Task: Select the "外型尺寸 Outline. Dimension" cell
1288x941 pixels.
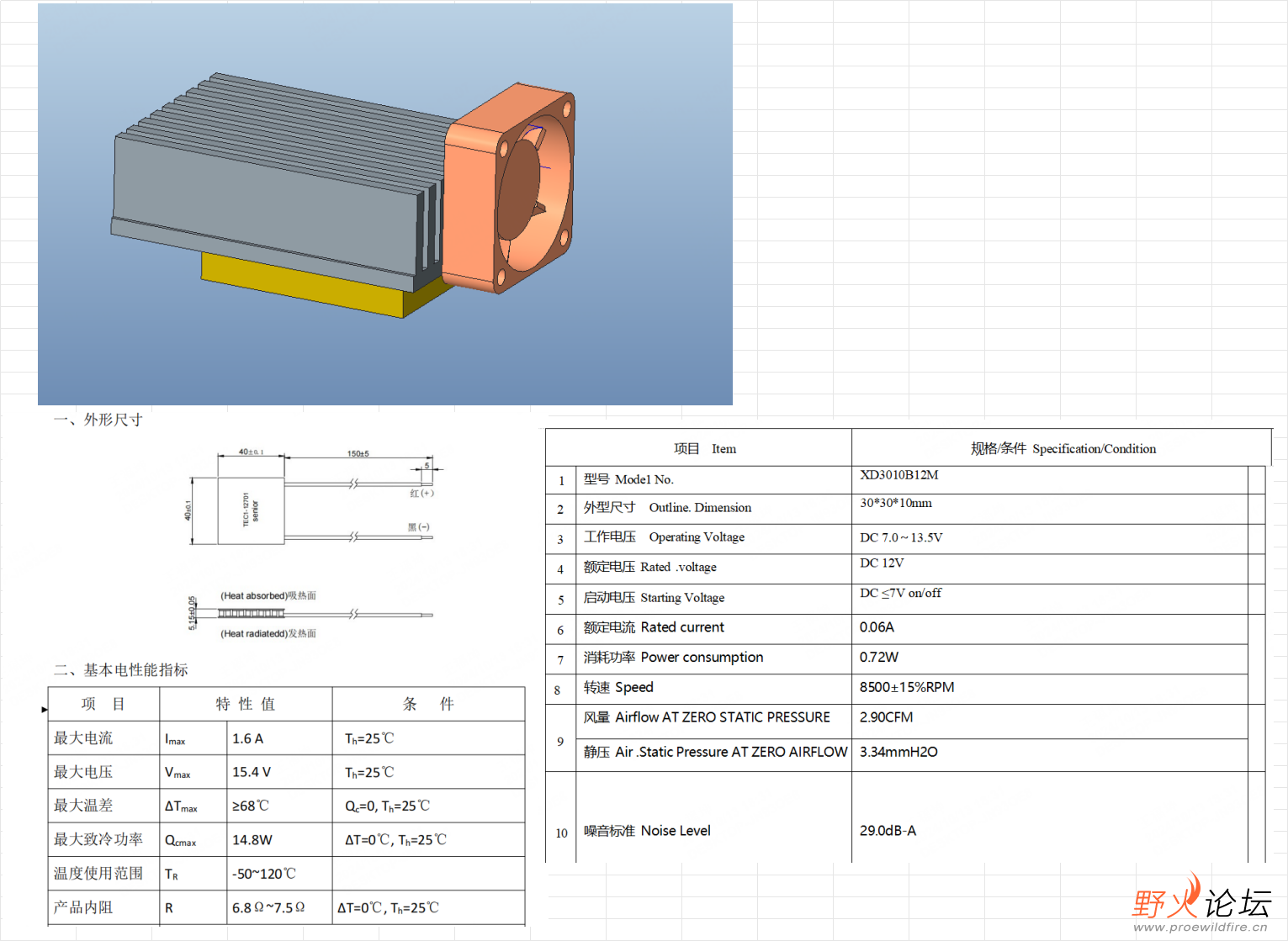Action: [713, 508]
